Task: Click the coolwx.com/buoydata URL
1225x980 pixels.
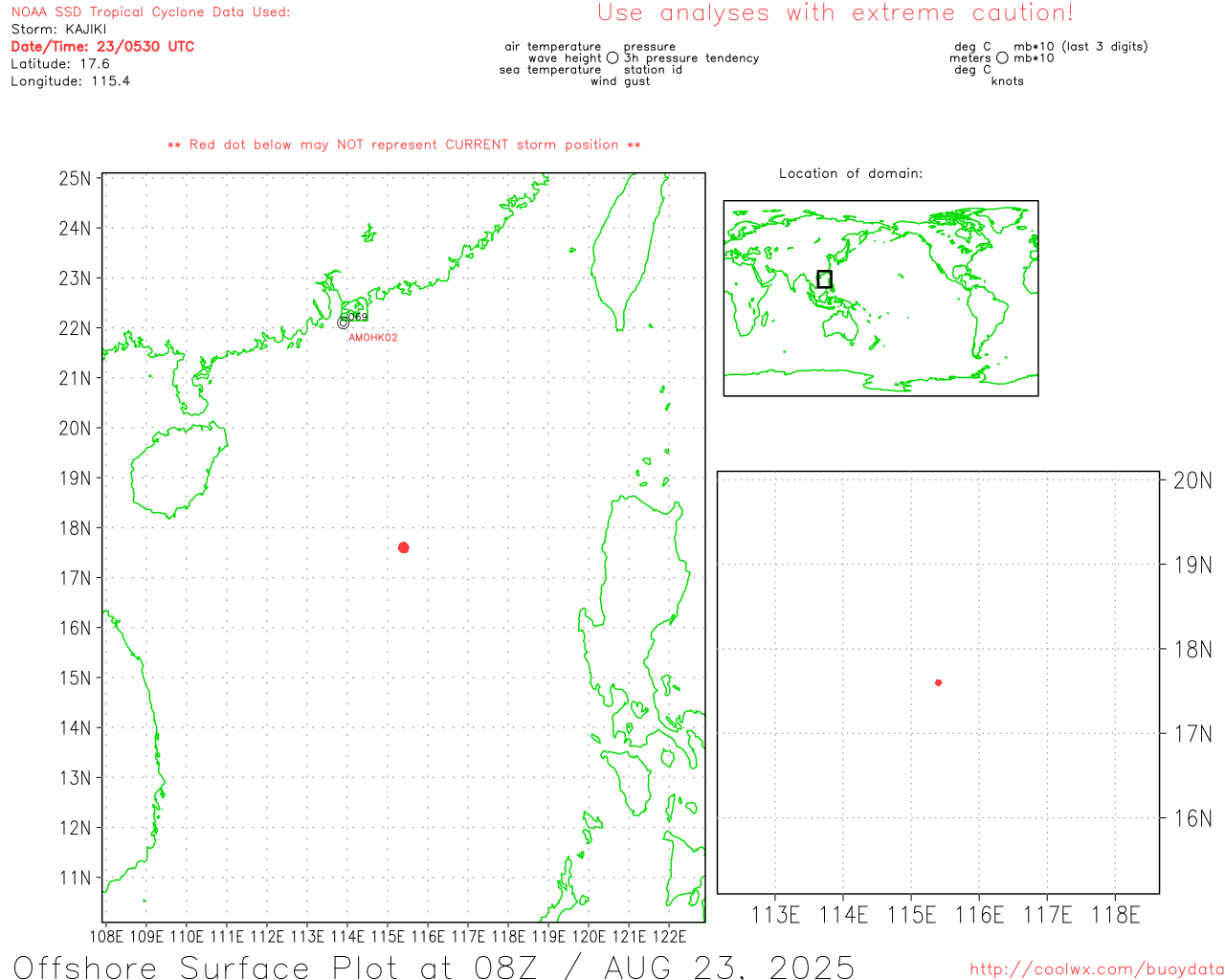Action: (x=1097, y=969)
